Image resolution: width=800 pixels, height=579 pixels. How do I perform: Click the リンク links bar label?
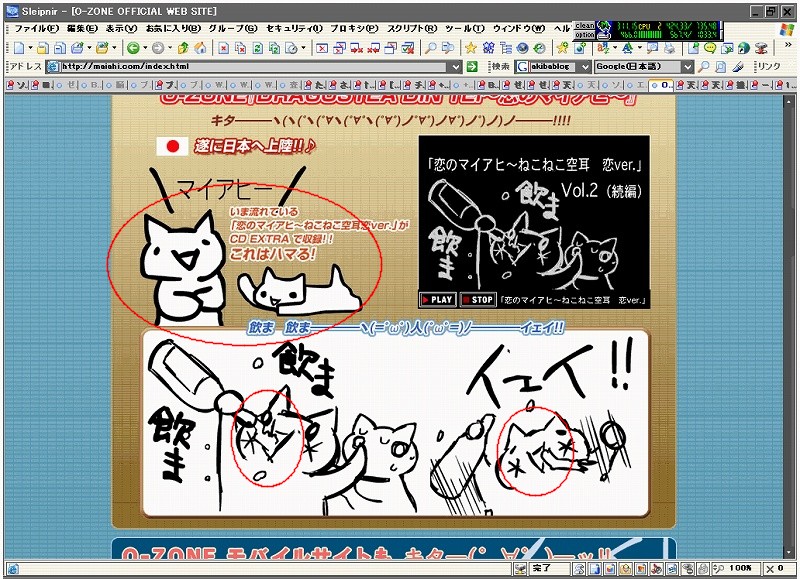click(x=769, y=66)
